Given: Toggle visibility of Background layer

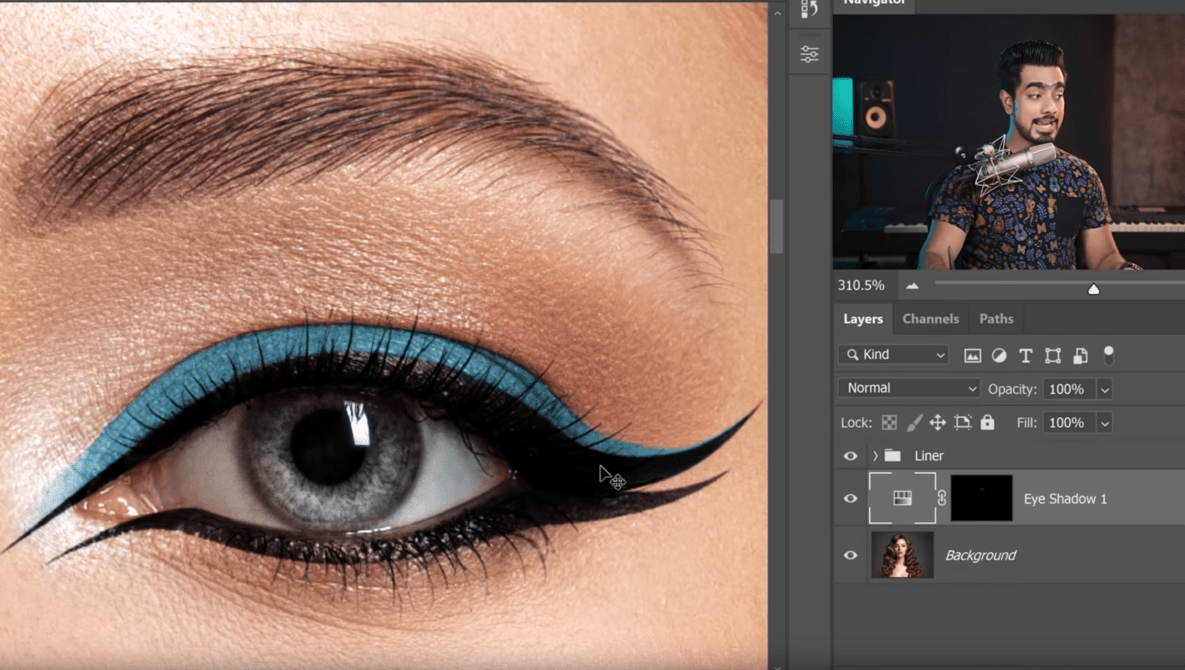Looking at the screenshot, I should pos(851,555).
